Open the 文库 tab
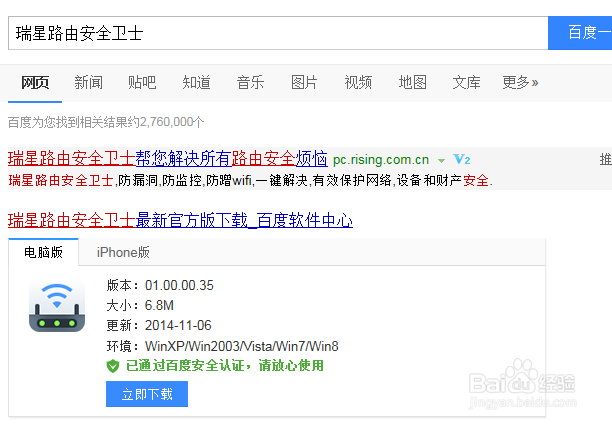This screenshot has width=612, height=424. [x=466, y=82]
